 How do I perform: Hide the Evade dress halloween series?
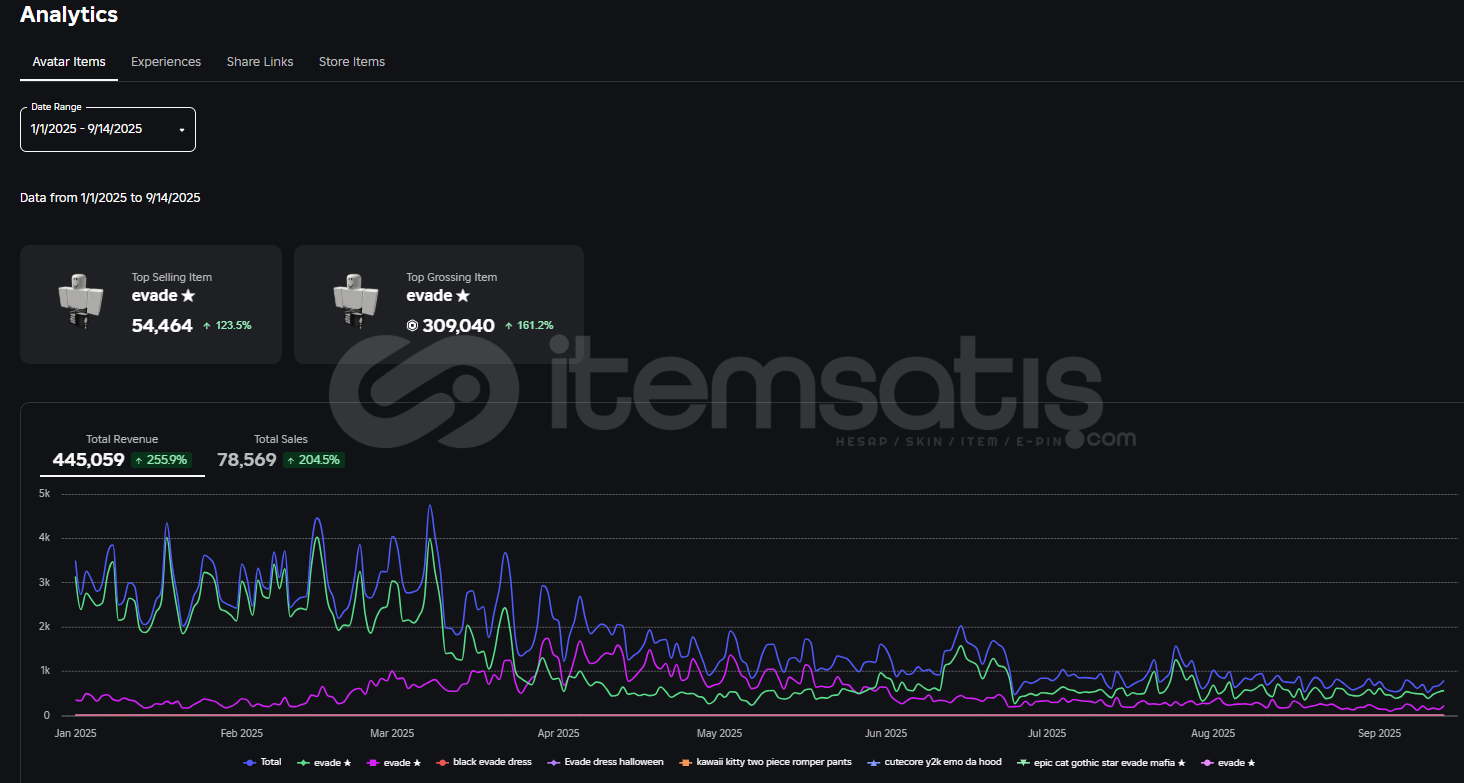(x=606, y=762)
